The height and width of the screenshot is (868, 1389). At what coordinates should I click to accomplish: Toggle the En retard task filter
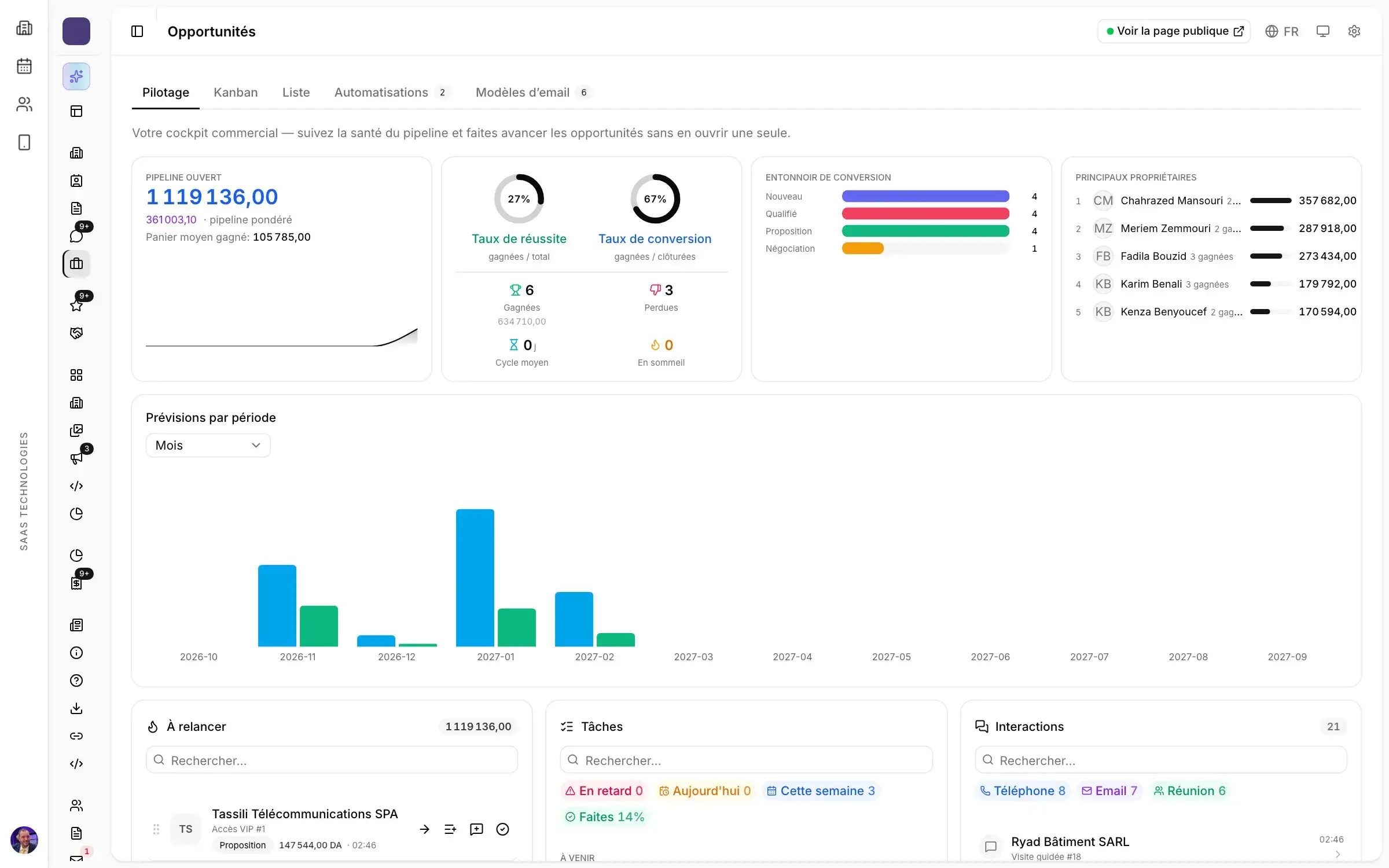604,790
